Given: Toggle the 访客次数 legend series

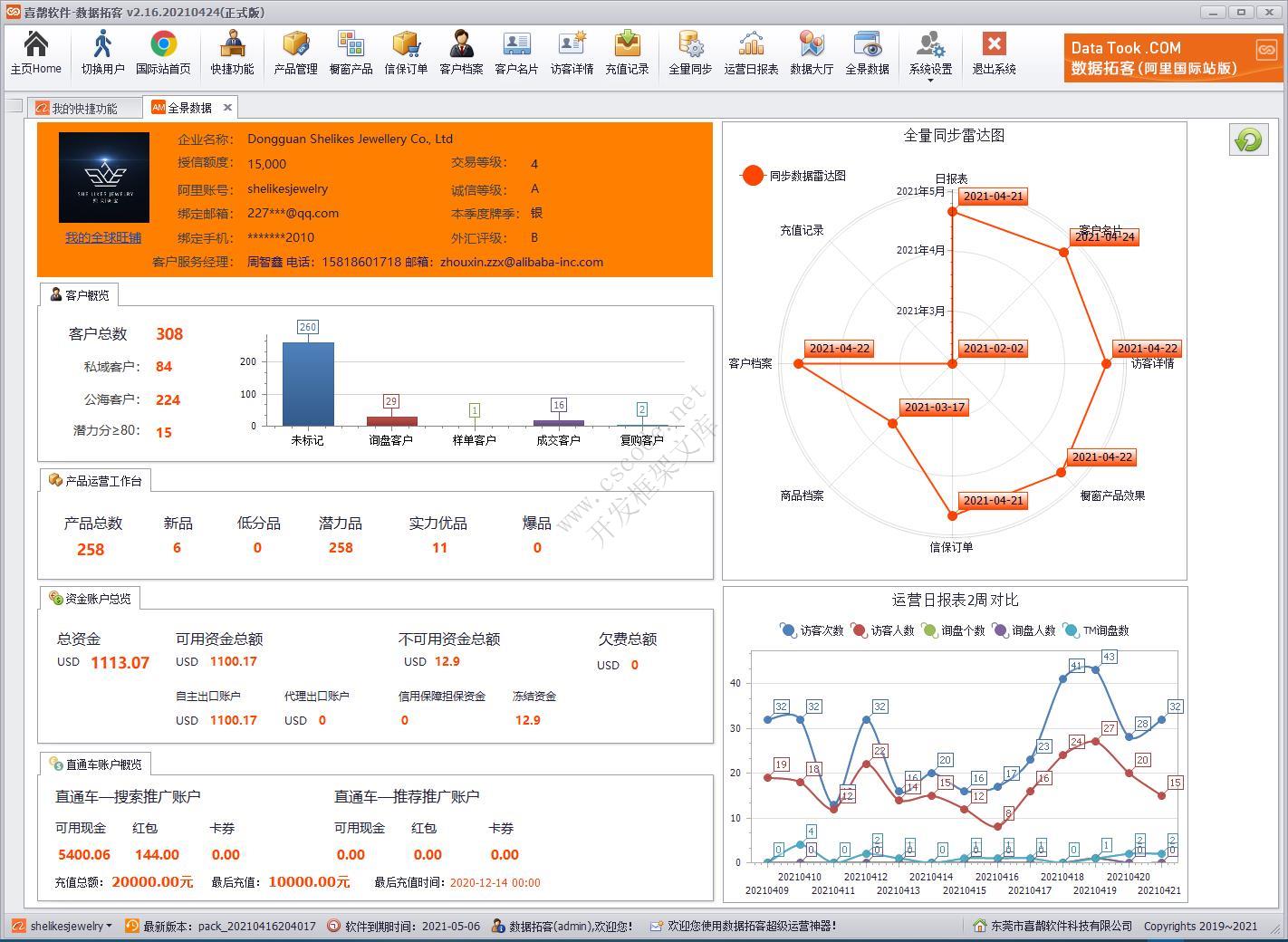Looking at the screenshot, I should click(x=812, y=630).
